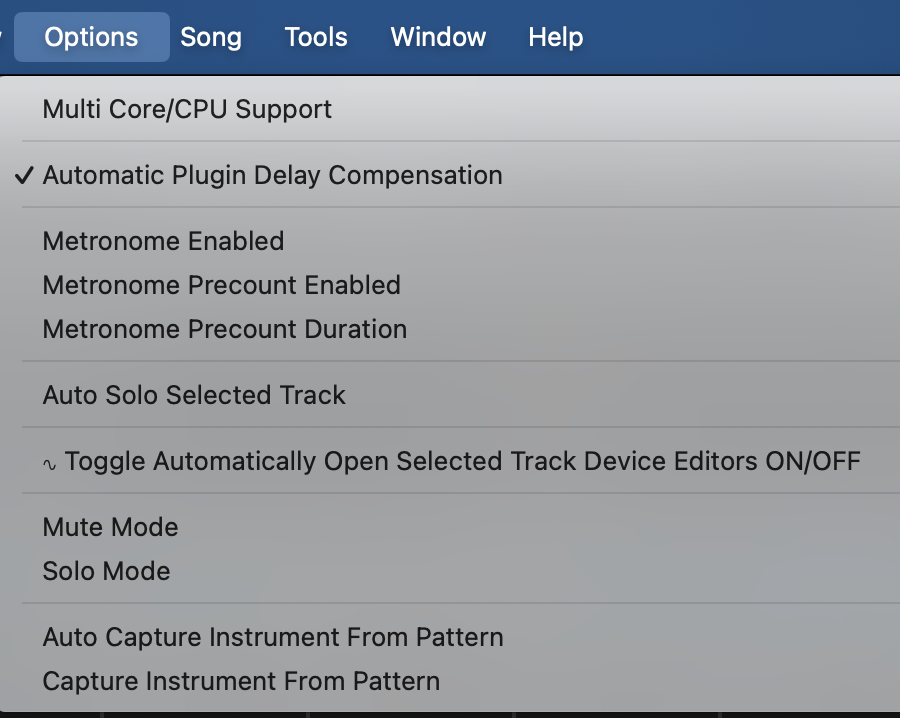Click the tilde icon before Toggle Automatically

coord(50,463)
